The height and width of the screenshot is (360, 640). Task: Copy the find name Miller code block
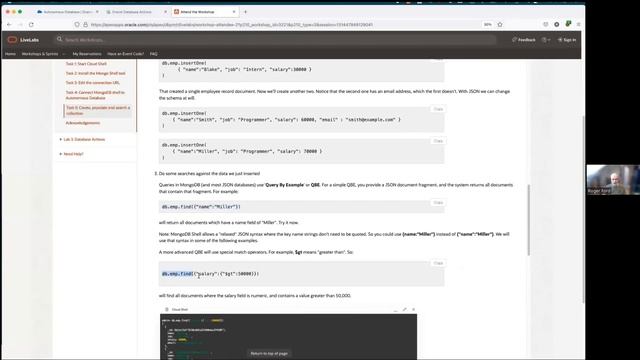point(438,203)
